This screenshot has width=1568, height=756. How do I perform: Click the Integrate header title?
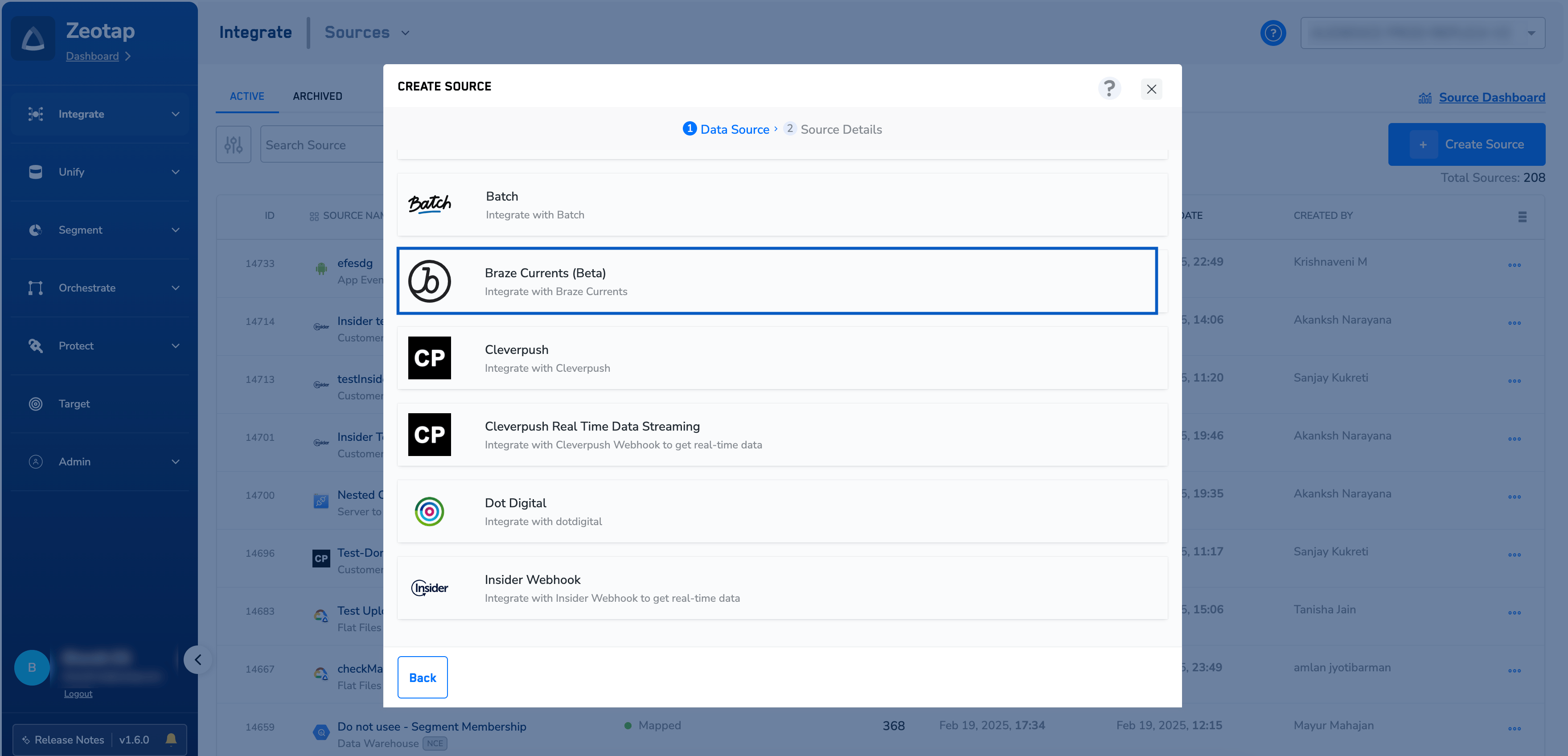[255, 32]
